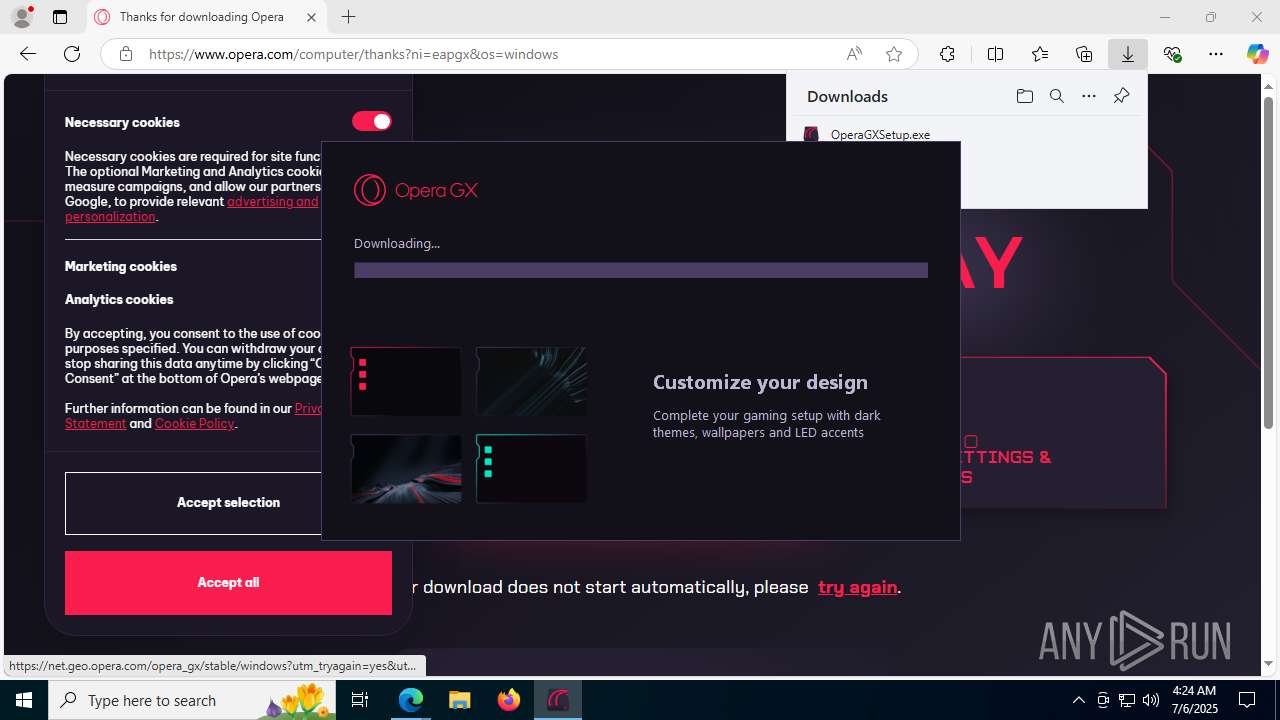
Task: Click the page vertical scrollbar thumb
Action: (1268, 262)
